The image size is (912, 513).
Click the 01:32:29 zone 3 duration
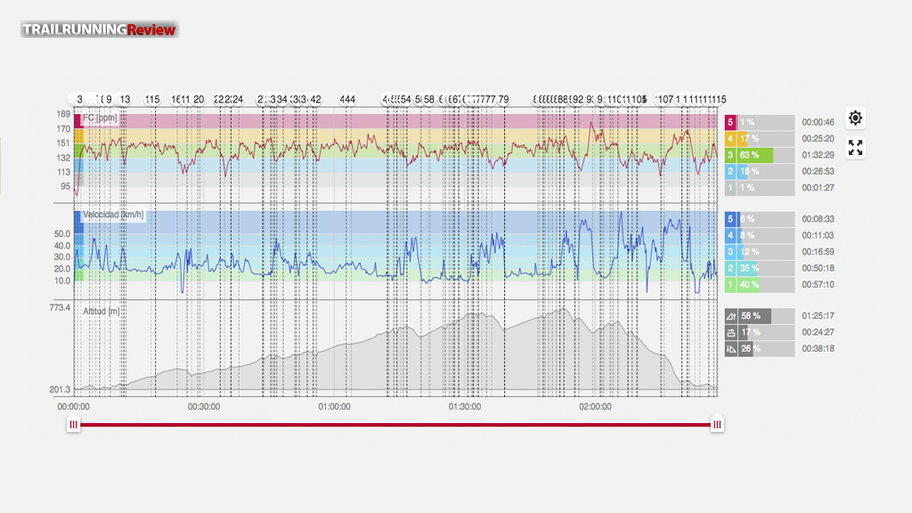pyautogui.click(x=818, y=155)
